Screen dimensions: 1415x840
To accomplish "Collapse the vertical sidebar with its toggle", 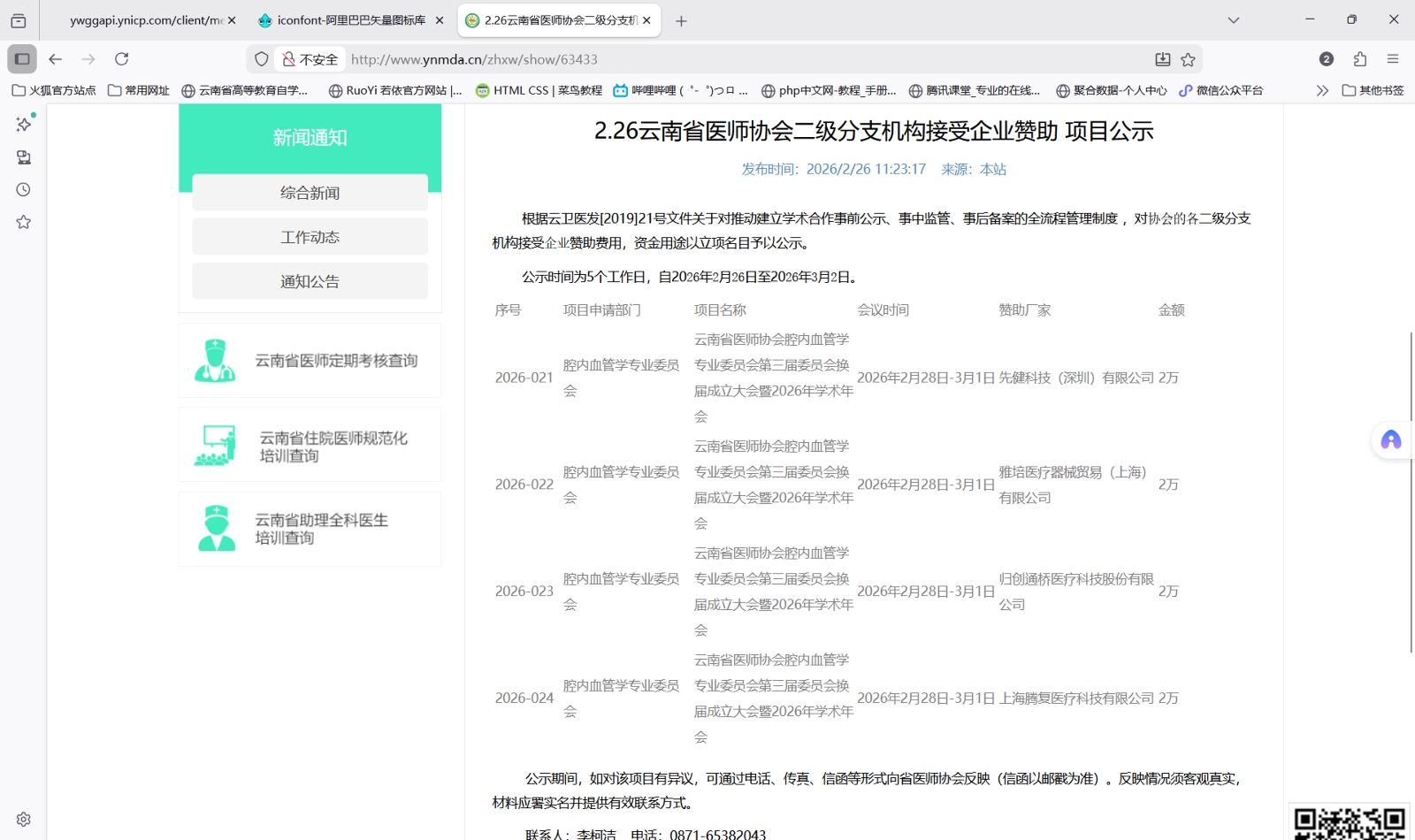I will tap(21, 58).
